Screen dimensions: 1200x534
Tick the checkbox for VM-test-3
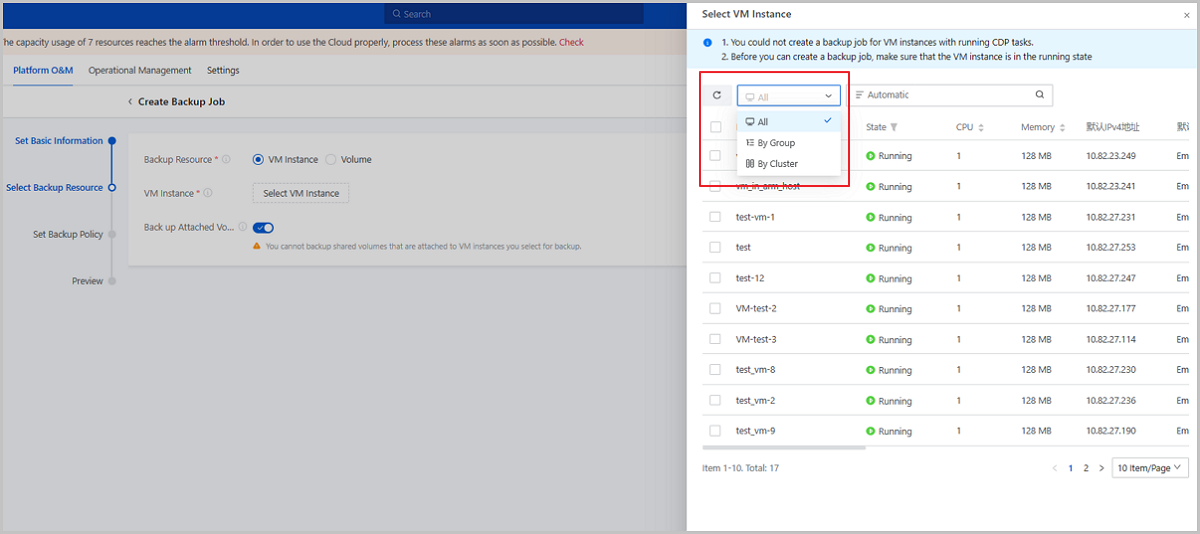(715, 339)
